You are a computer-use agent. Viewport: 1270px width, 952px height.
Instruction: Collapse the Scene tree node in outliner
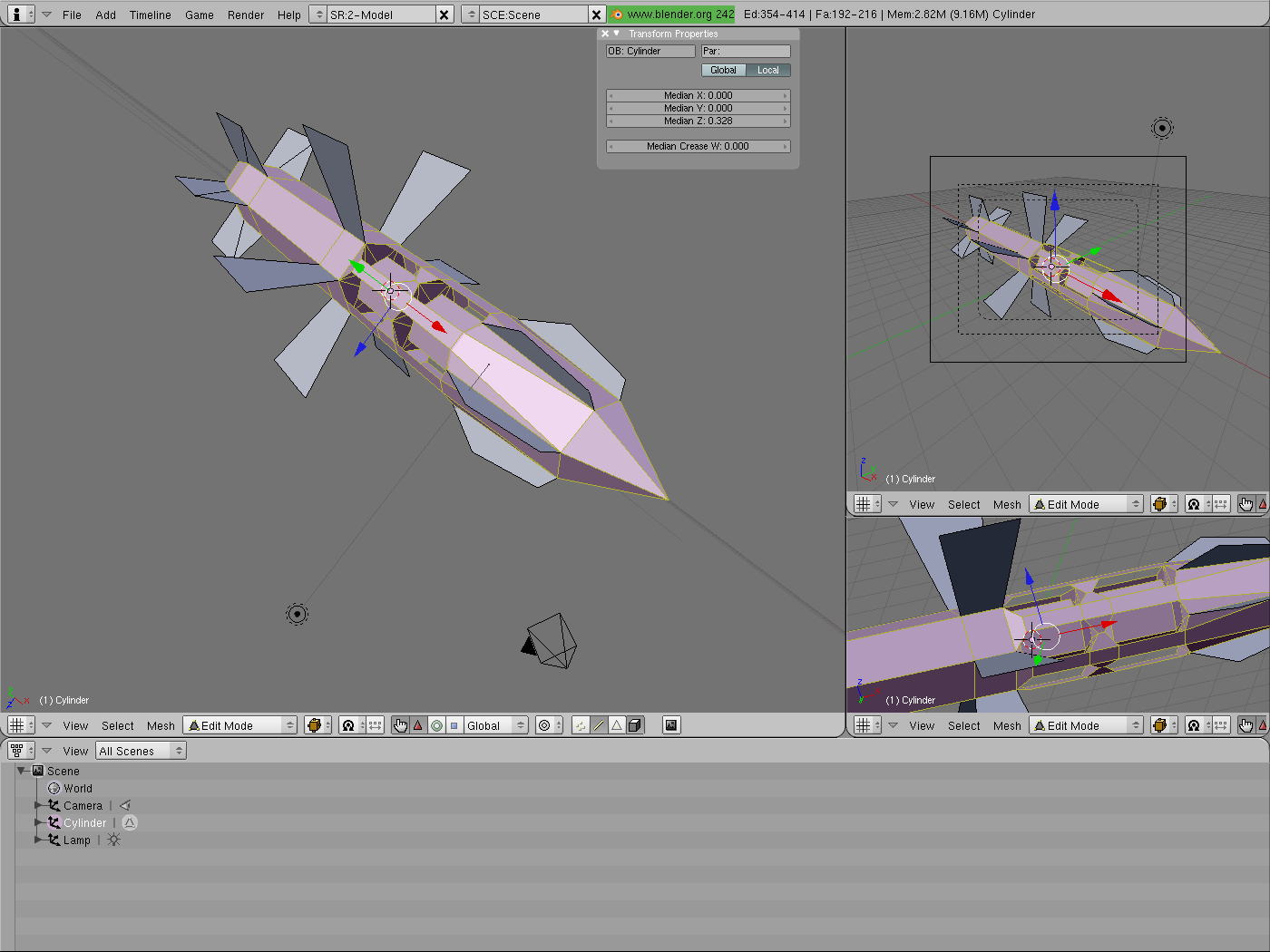[x=22, y=771]
